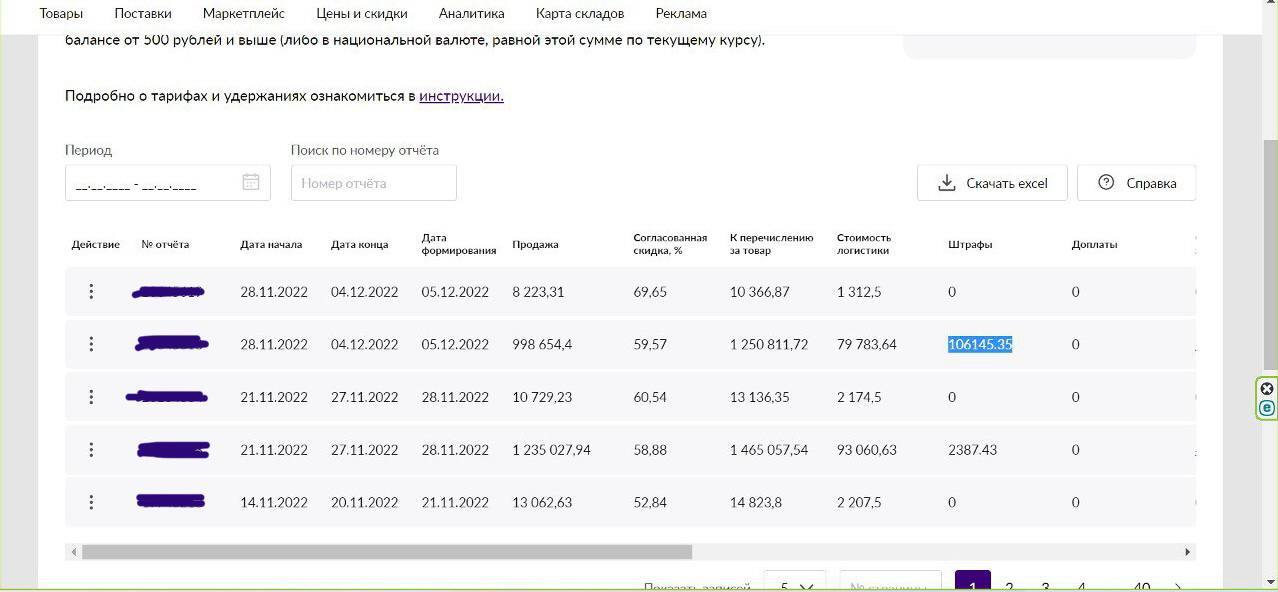The image size is (1278, 592).
Task: Click three-dot actions for the 10 729,23 sale row
Action: pyautogui.click(x=91, y=397)
